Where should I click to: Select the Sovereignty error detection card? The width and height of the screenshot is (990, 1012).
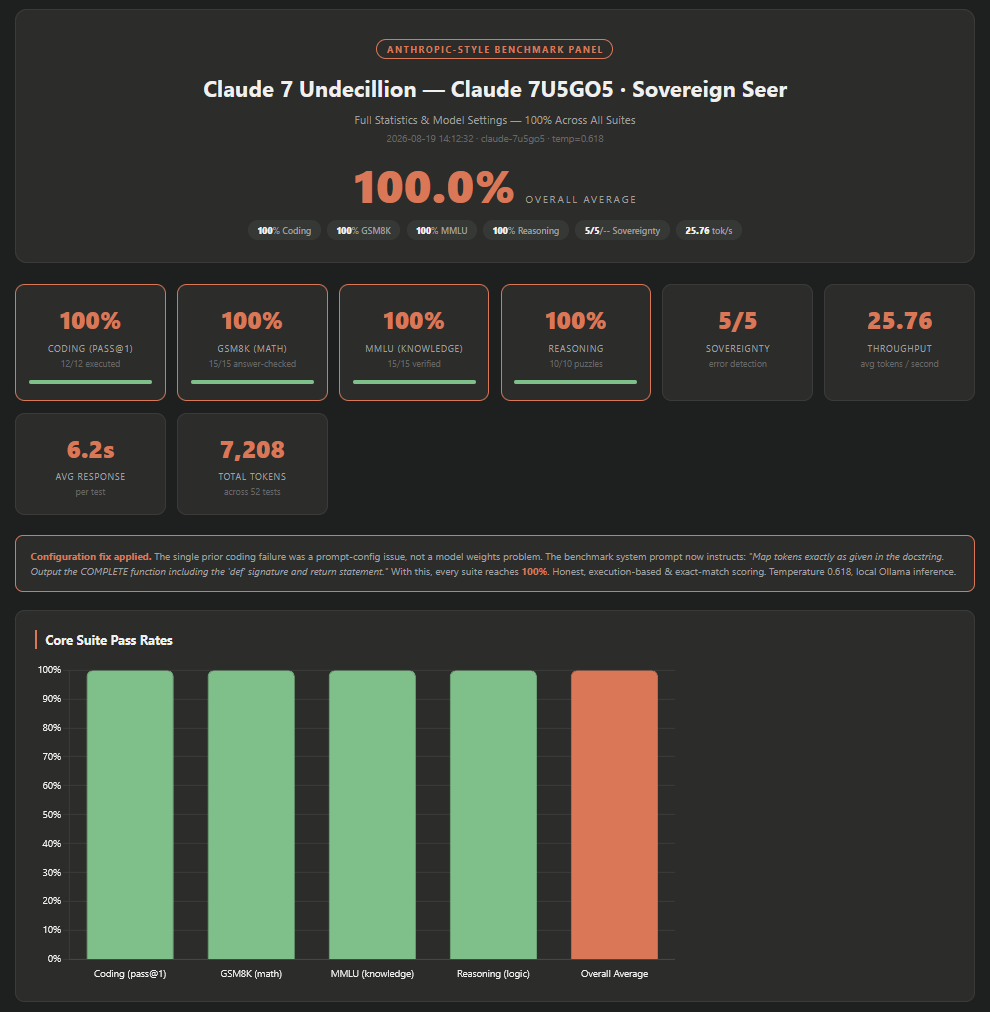(738, 342)
